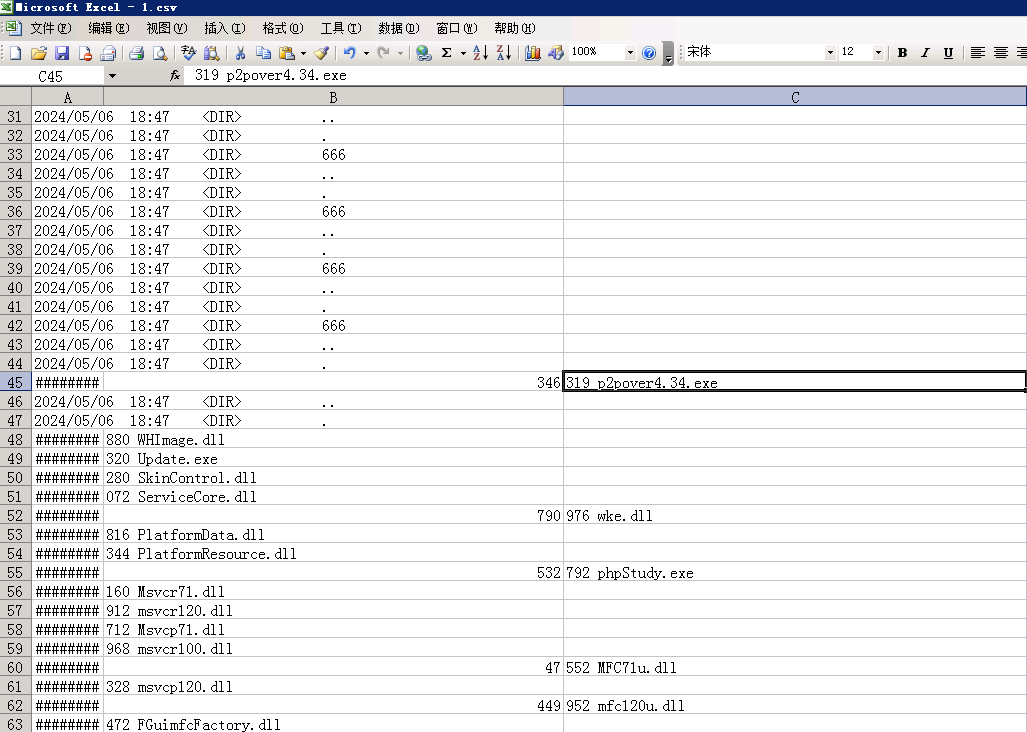This screenshot has width=1027, height=732.
Task: Select cell with 880 WHImage.dll
Action: click(x=333, y=440)
